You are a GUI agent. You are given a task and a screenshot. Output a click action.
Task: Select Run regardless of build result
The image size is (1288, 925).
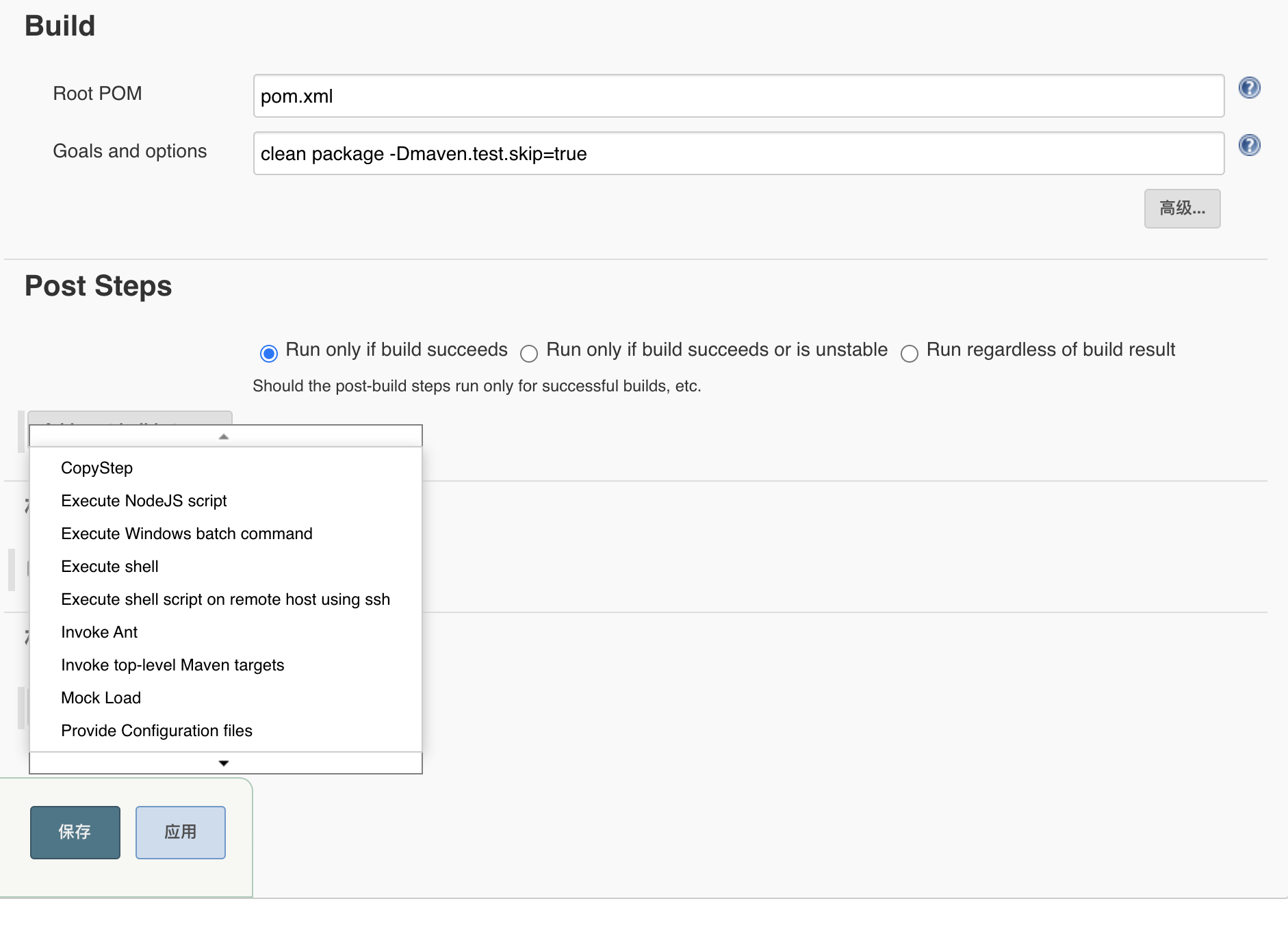[x=910, y=353]
